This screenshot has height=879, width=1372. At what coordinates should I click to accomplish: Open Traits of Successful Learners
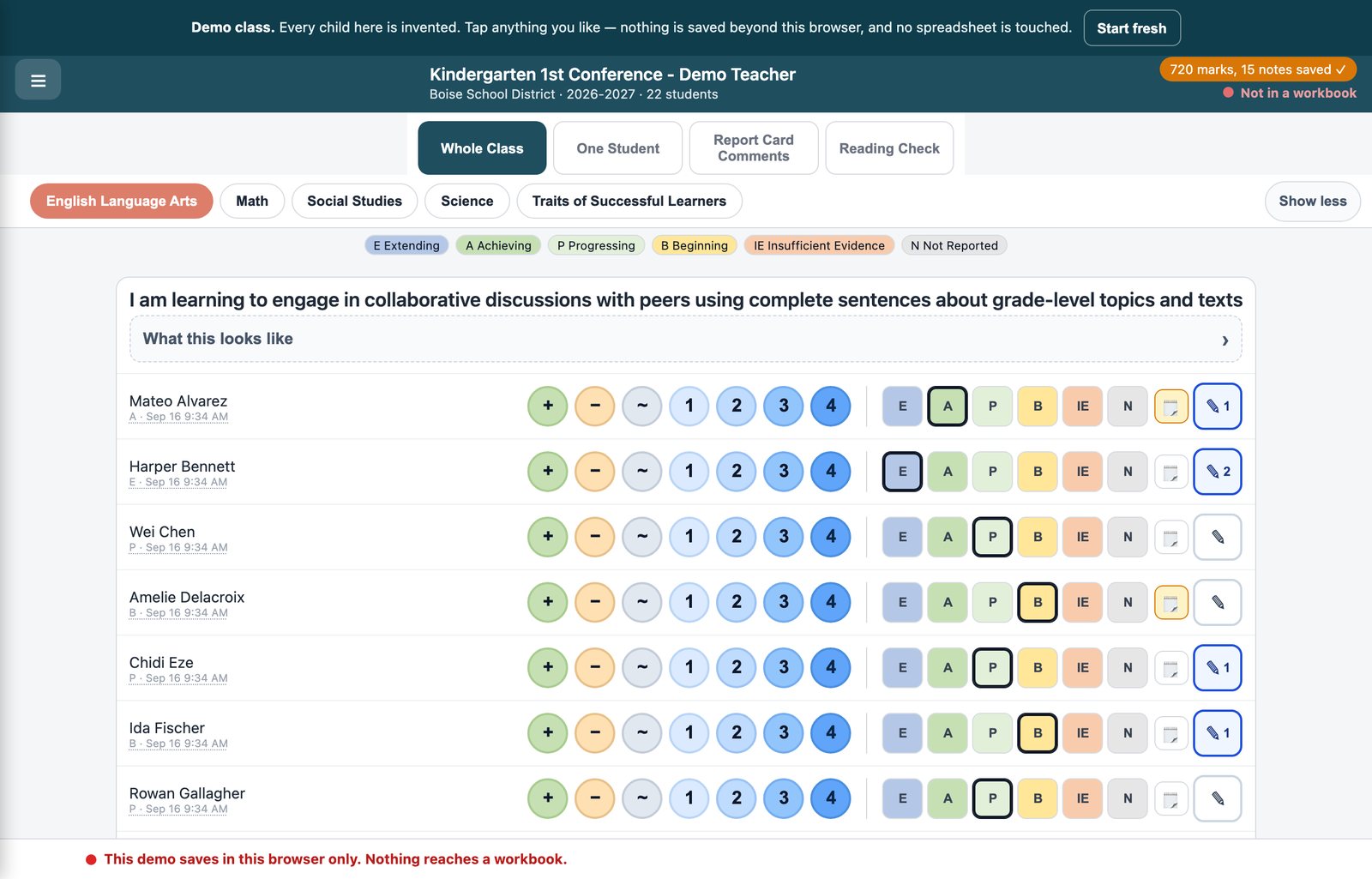coord(629,201)
